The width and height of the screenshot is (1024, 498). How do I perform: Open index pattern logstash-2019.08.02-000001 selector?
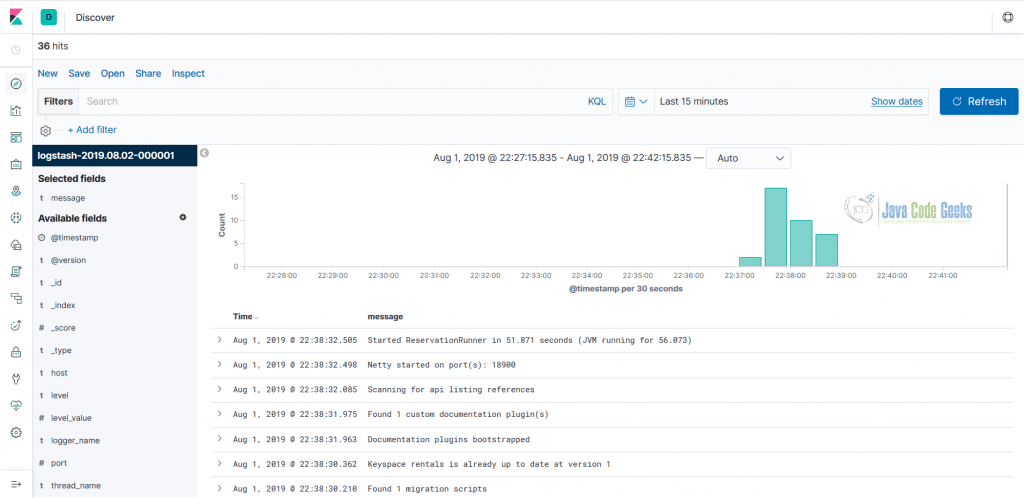tap(114, 156)
